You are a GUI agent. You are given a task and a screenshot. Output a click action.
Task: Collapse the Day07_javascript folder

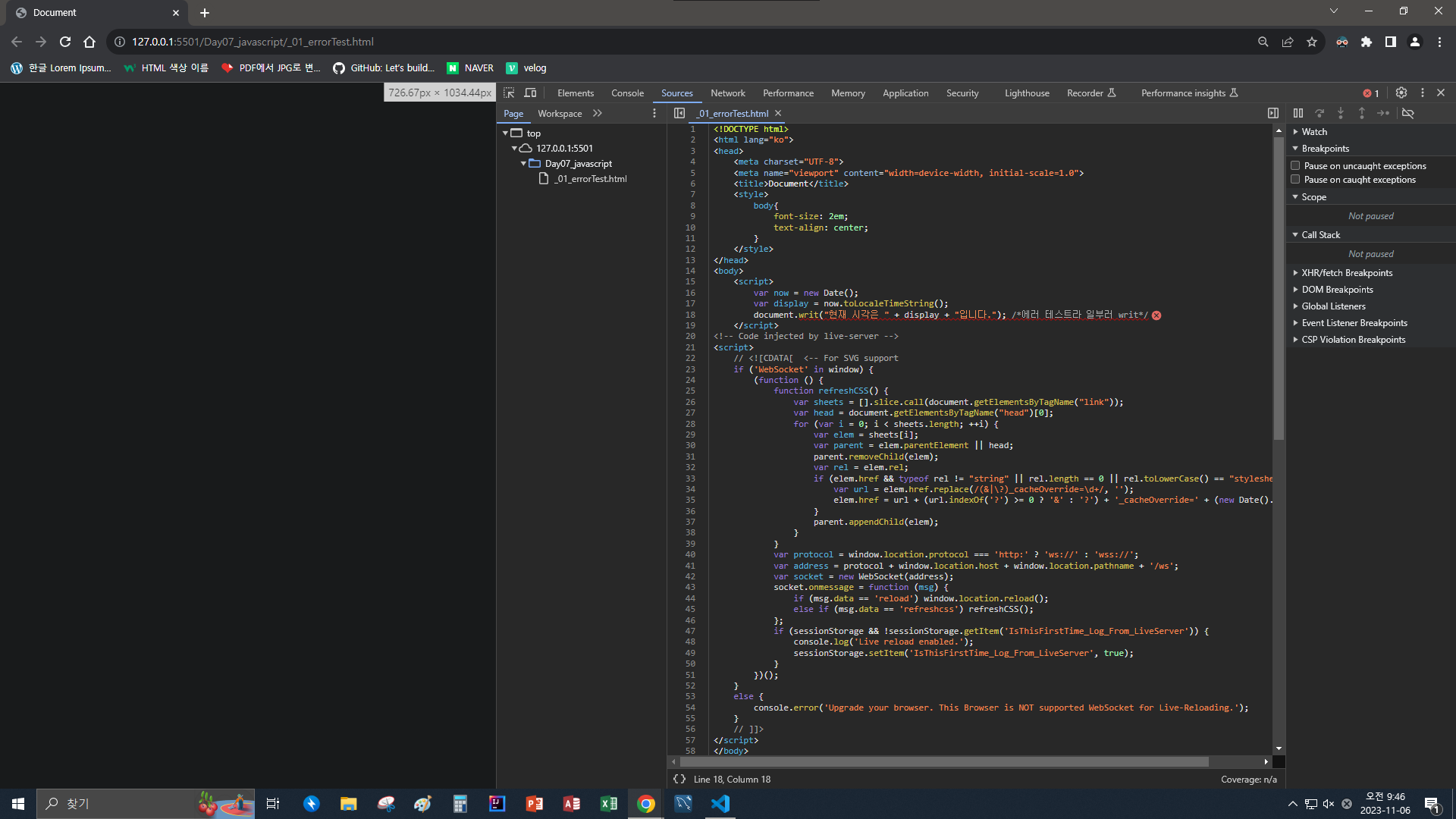[x=523, y=164]
